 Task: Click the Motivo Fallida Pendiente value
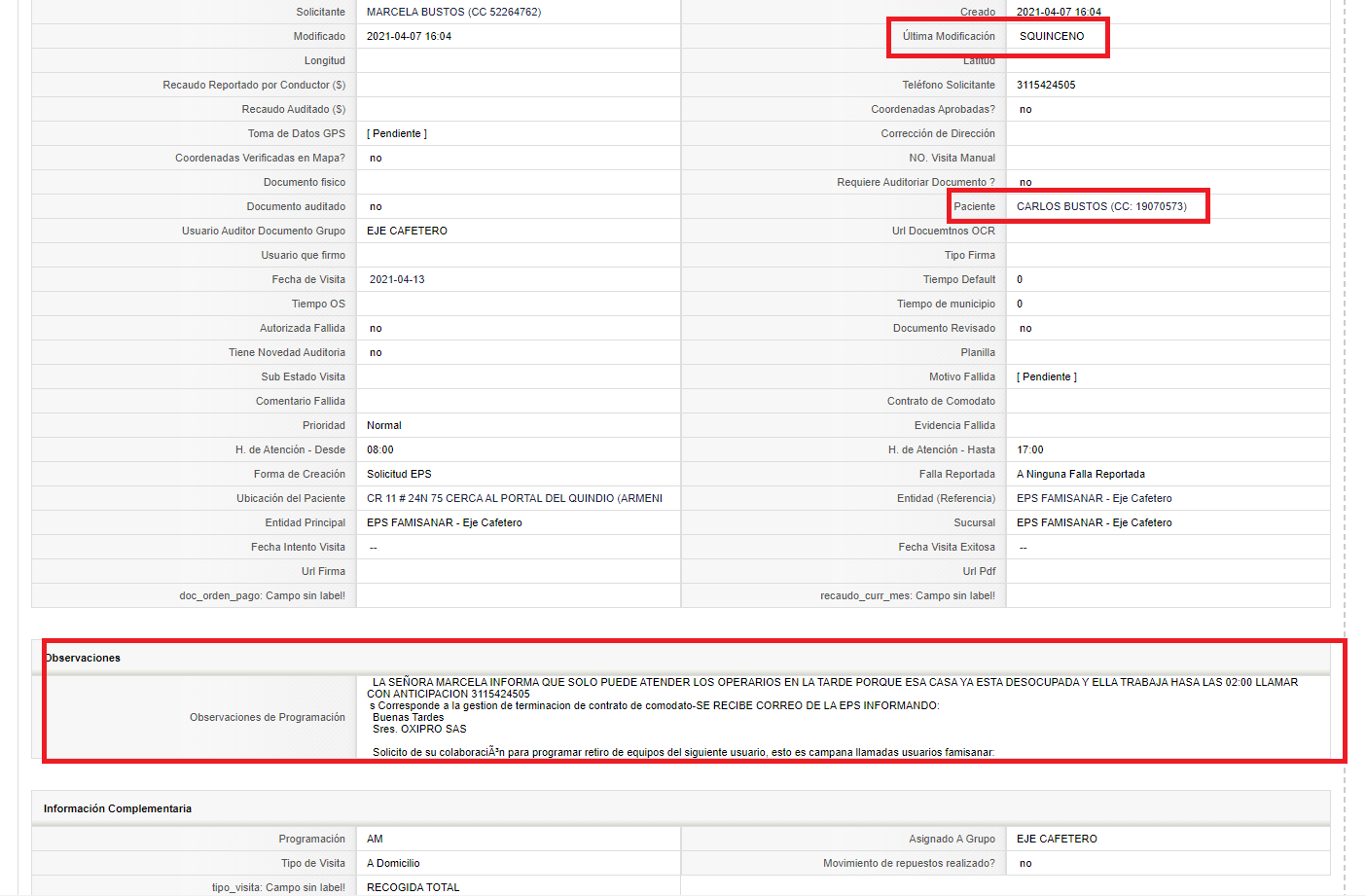[x=1047, y=376]
